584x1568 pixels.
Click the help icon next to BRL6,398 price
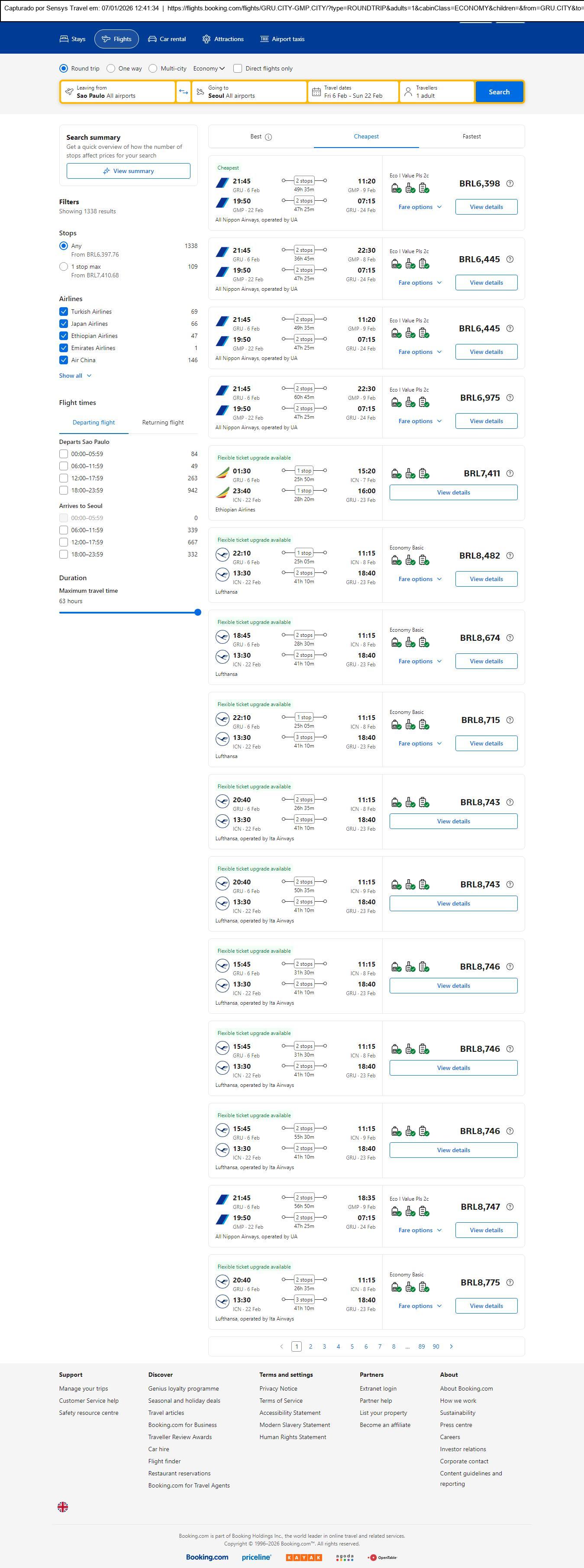coord(510,184)
